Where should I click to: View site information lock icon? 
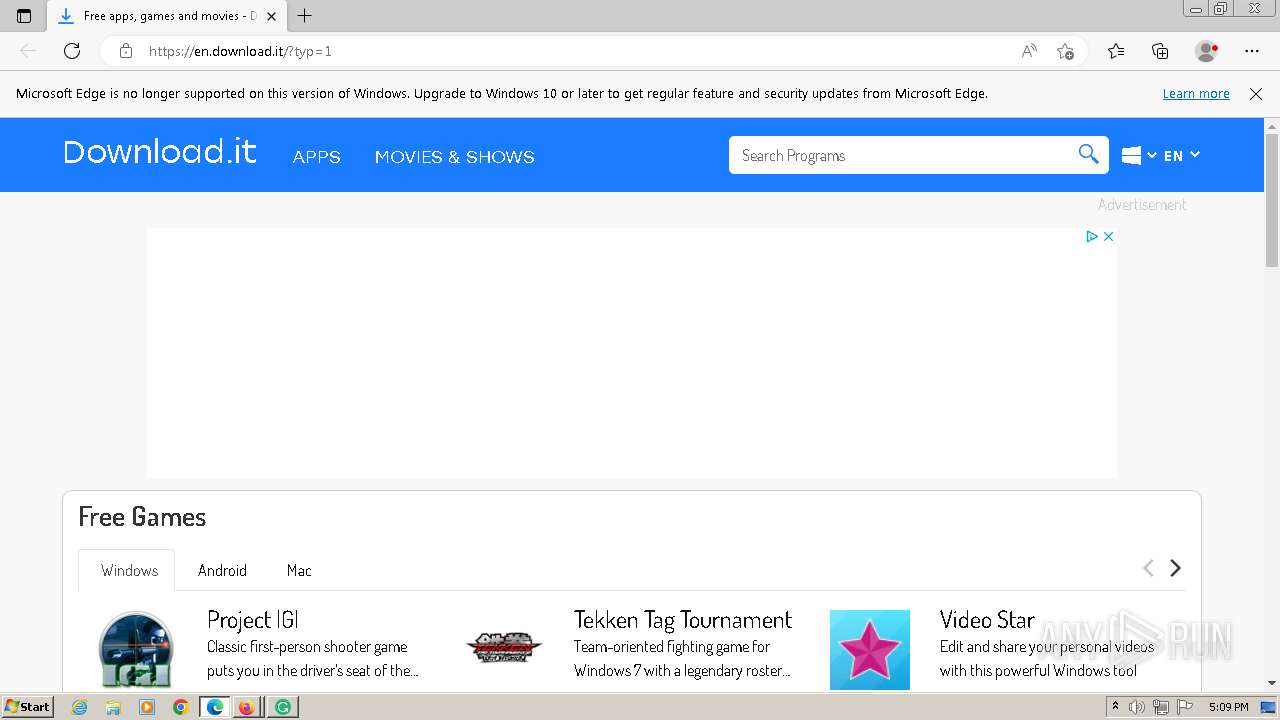click(x=125, y=51)
